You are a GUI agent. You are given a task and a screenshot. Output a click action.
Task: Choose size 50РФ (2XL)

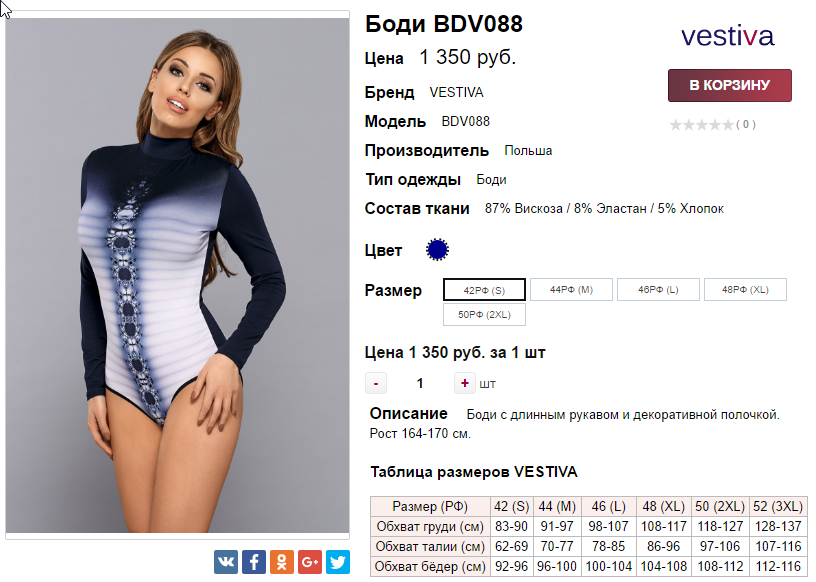[x=484, y=314]
